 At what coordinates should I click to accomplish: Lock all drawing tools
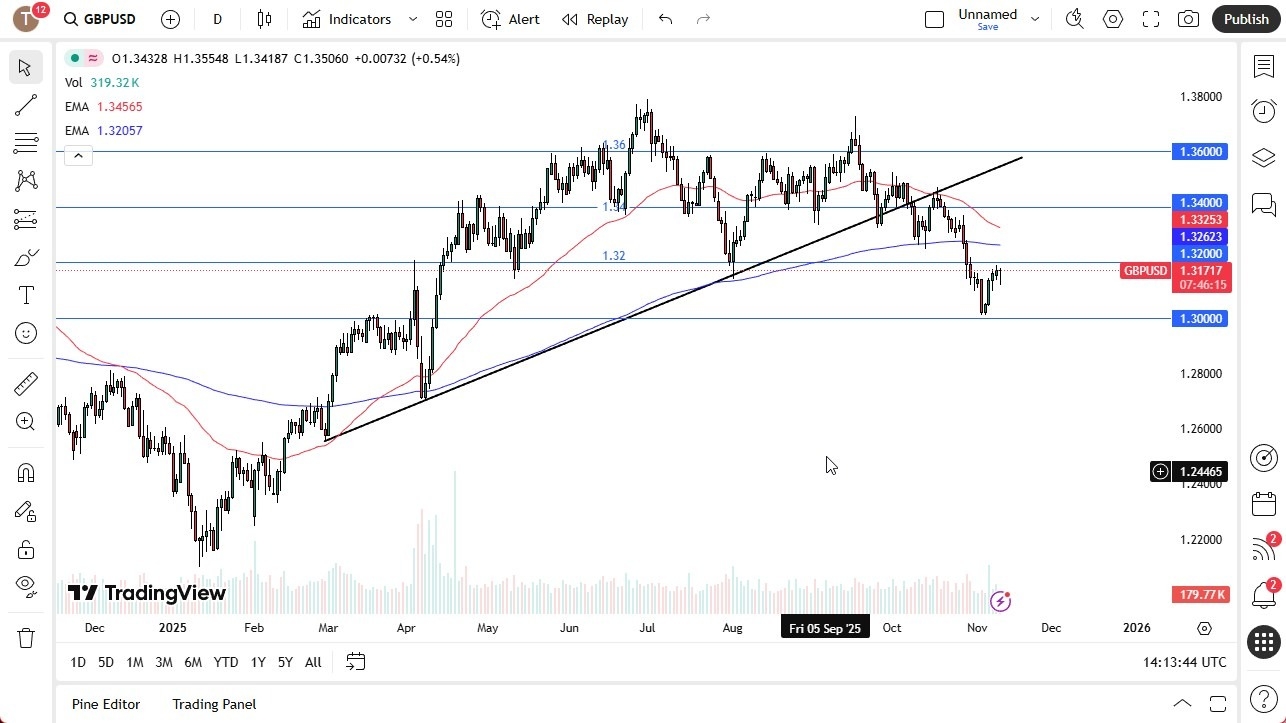pos(26,549)
